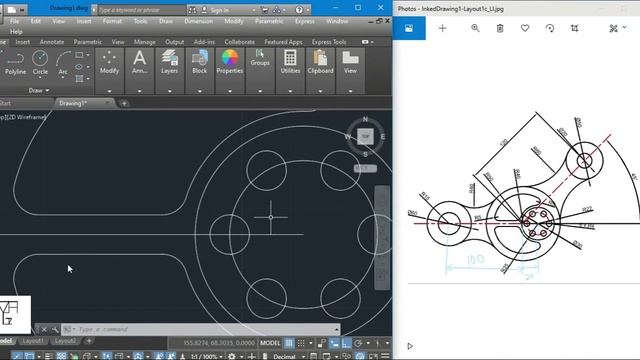The image size is (640, 360).
Task: Expand the Sign In dropdown
Action: point(253,10)
